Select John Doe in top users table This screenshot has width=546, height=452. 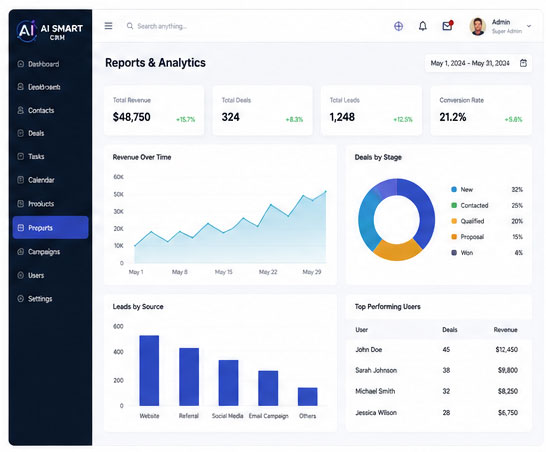368,349
